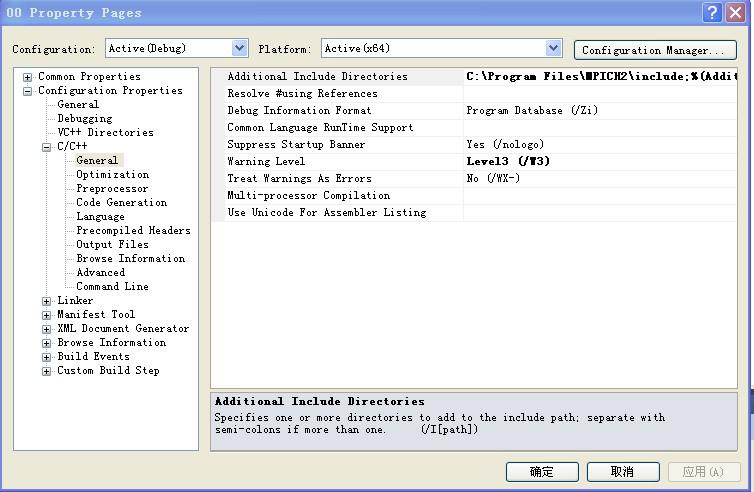The width and height of the screenshot is (754, 492).
Task: Click the help question mark button
Action: tap(712, 13)
